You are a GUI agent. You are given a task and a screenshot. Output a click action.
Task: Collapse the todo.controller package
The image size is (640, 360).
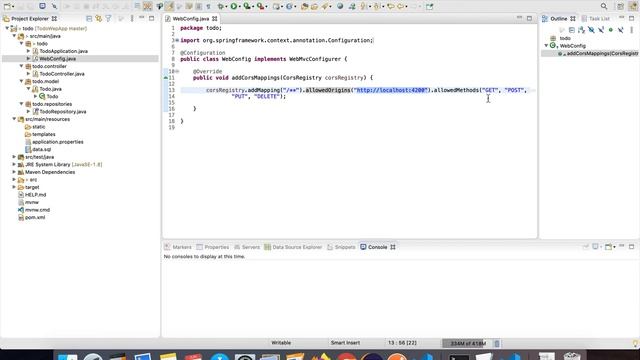point(21,66)
